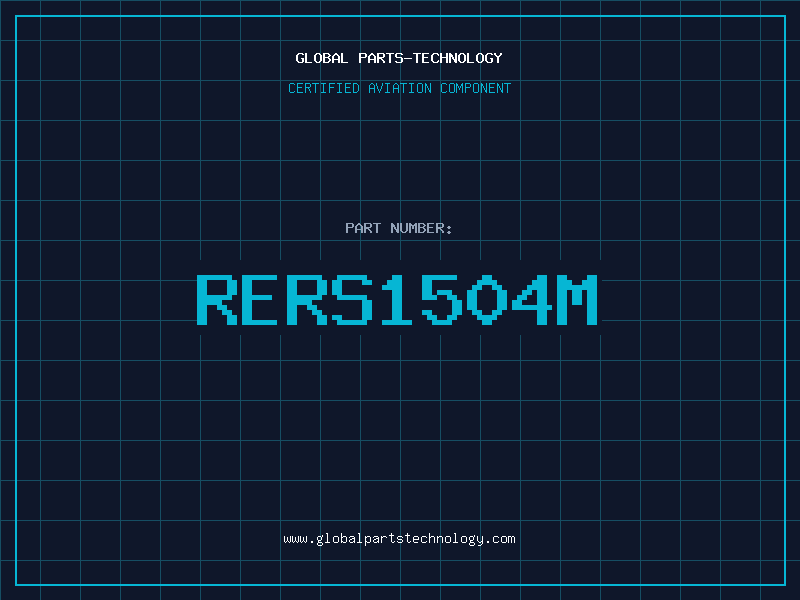The height and width of the screenshot is (600, 800).
Task: Click the website link www.globalpartstechnology.com
Action: click(x=399, y=539)
